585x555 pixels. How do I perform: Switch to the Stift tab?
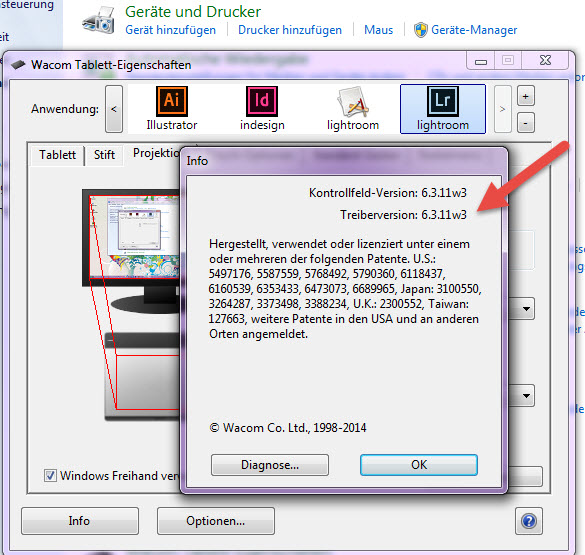coord(104,155)
